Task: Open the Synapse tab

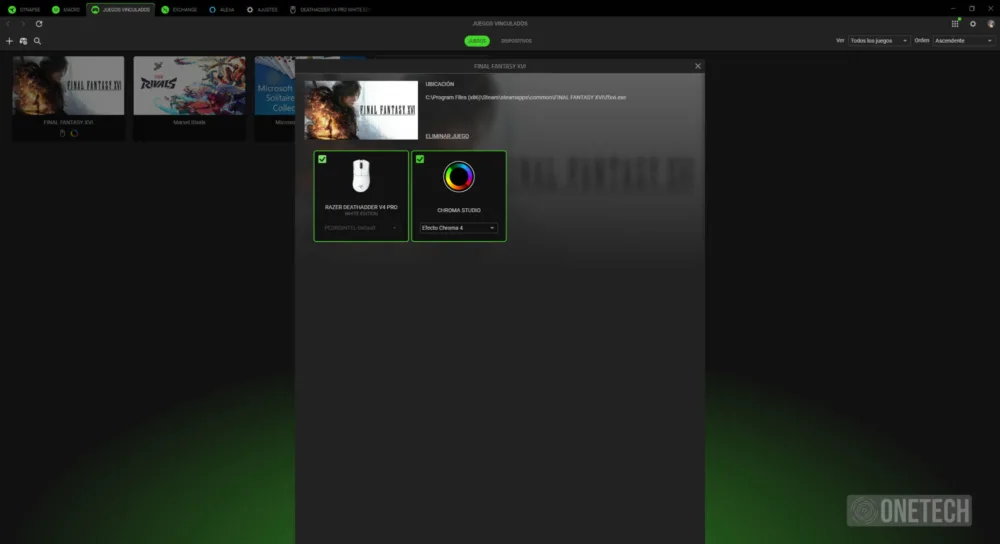Action: pos(24,10)
